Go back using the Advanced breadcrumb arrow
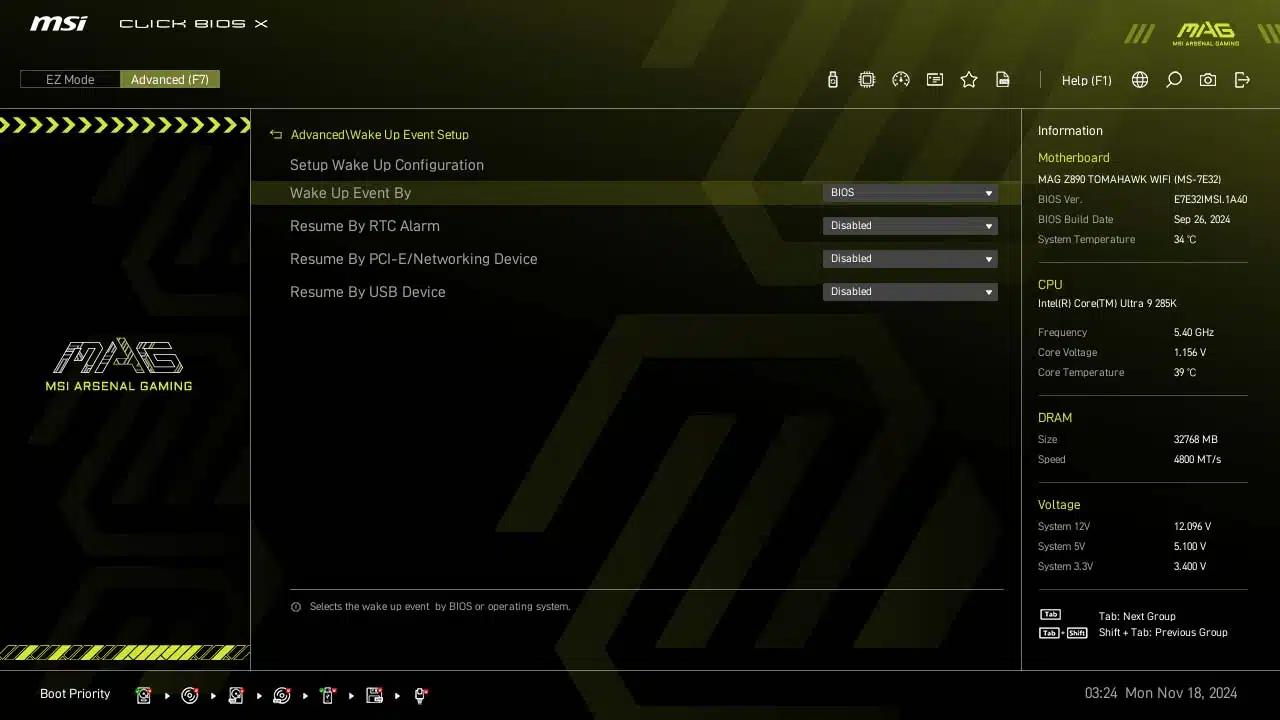The height and width of the screenshot is (720, 1280). pos(276,134)
